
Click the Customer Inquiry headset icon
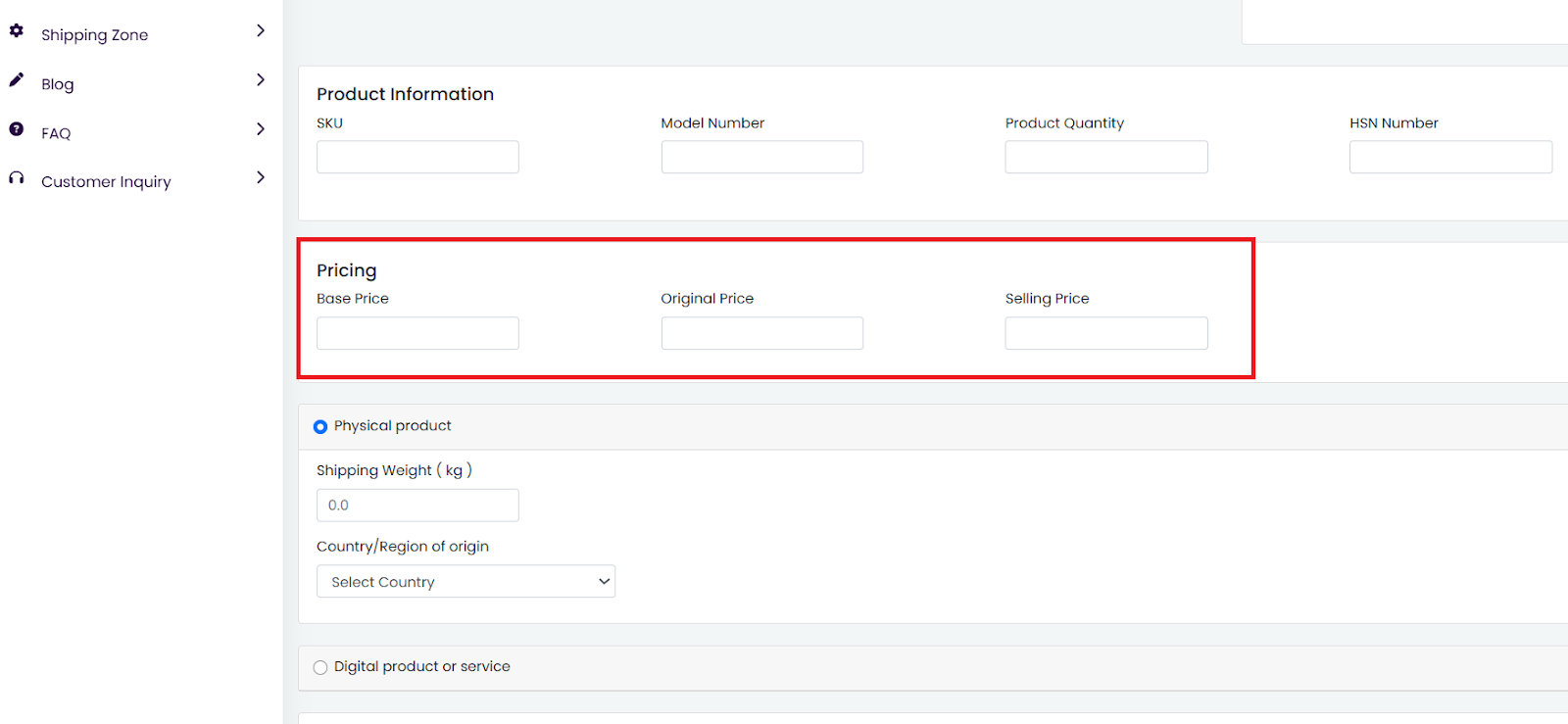[x=17, y=178]
